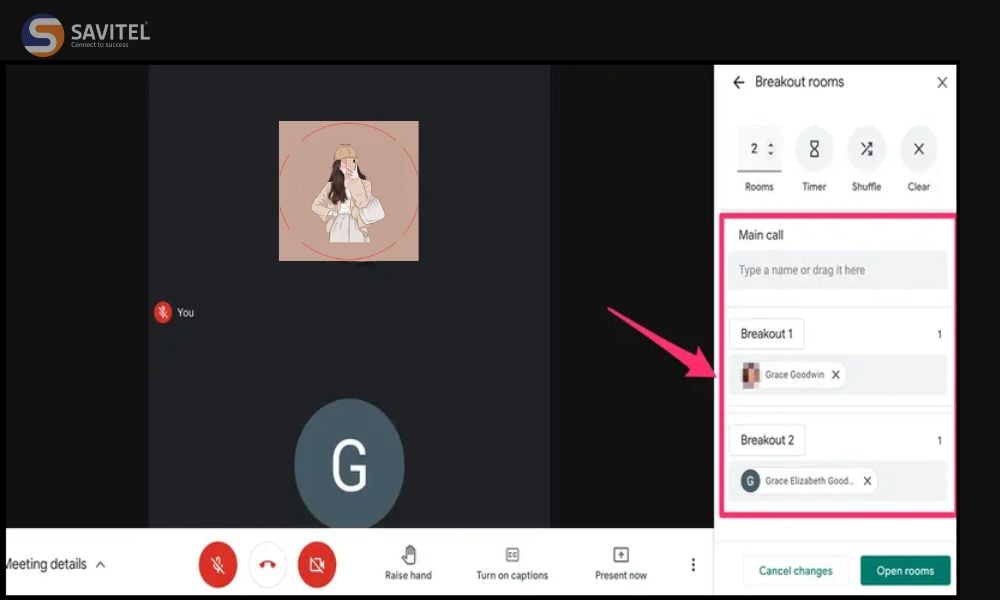1000x600 pixels.
Task: Select Grace Elizabeth Good... participant chip
Action: [808, 481]
